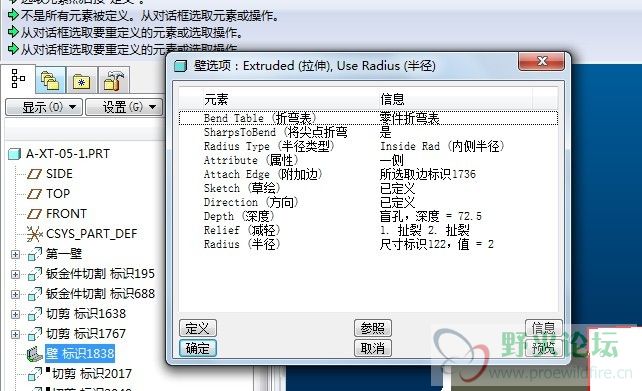Click the 壁选项 dialog title icon

pos(181,66)
